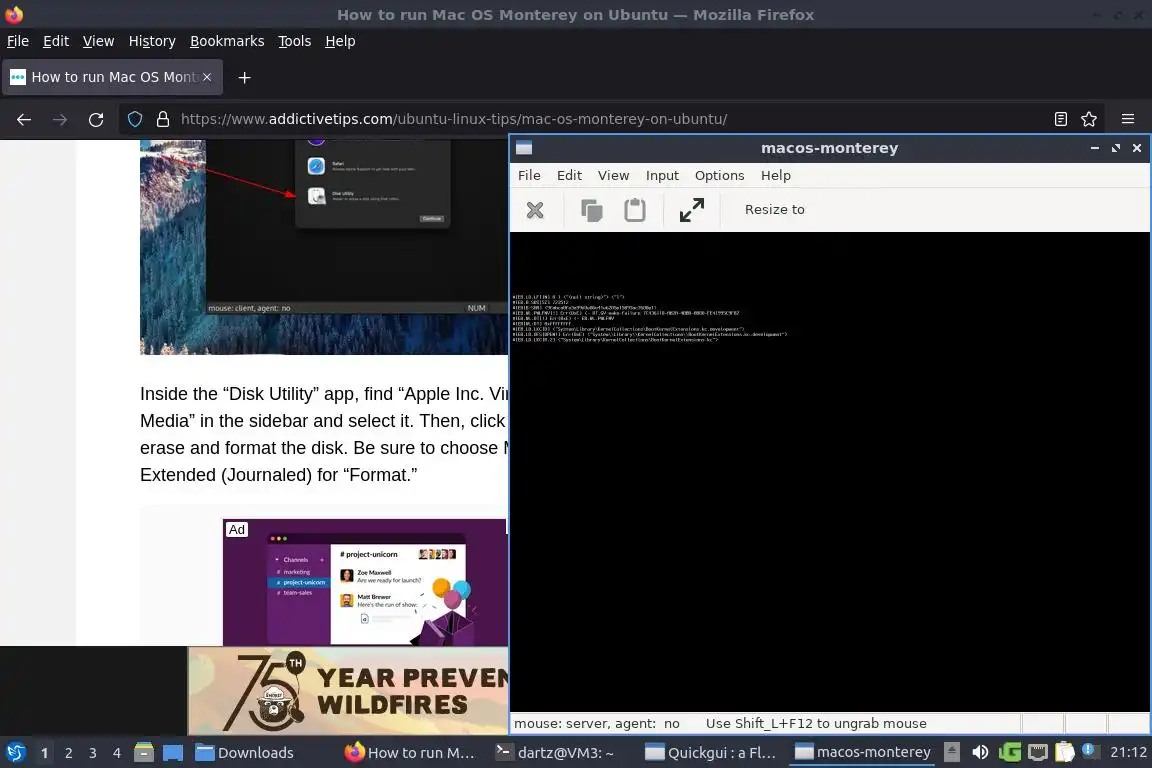Switch to 'How to run M...' Firefox taskbar entry
The image size is (1152, 768).
[411, 753]
